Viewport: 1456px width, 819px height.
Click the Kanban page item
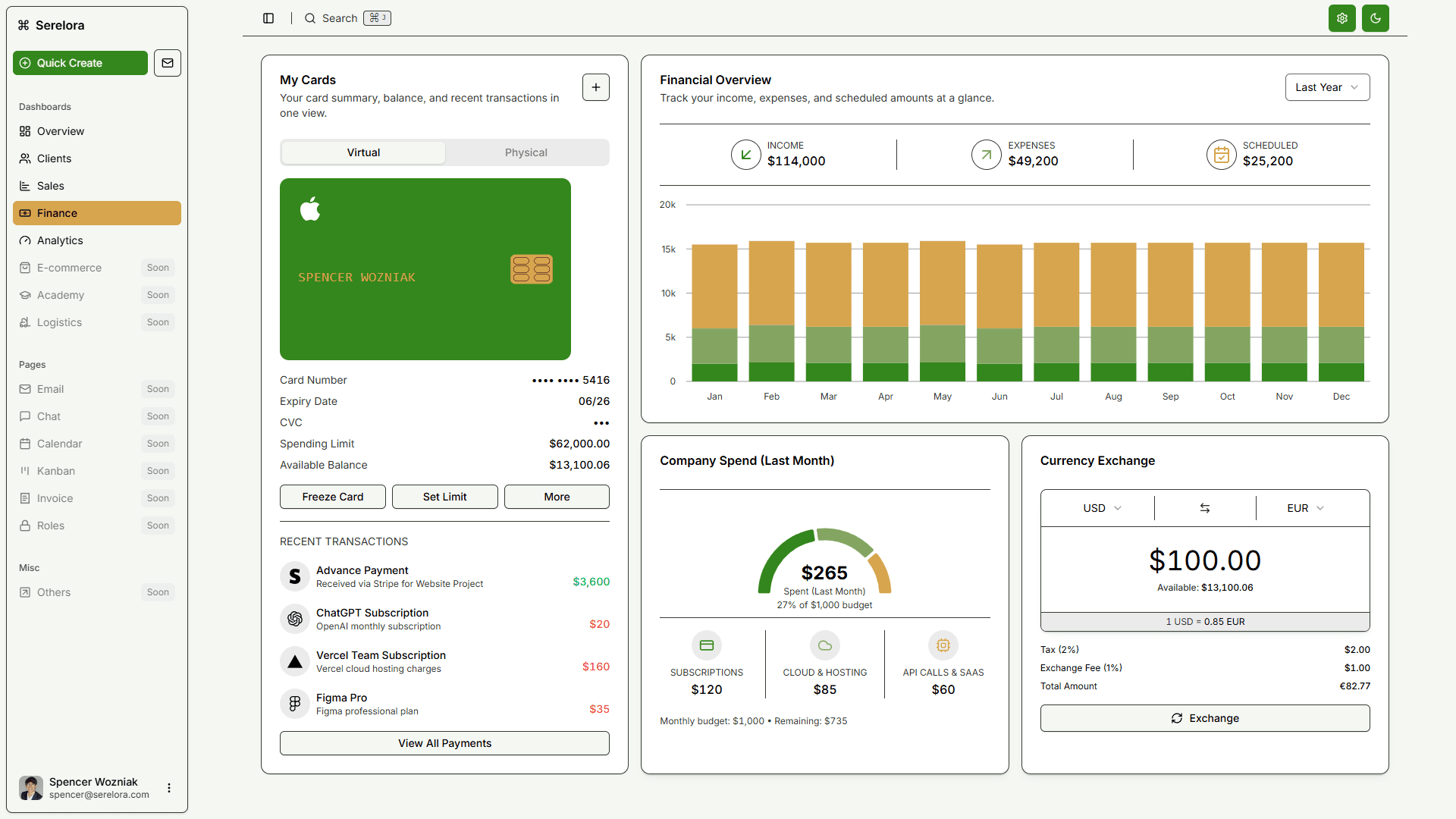pos(97,471)
